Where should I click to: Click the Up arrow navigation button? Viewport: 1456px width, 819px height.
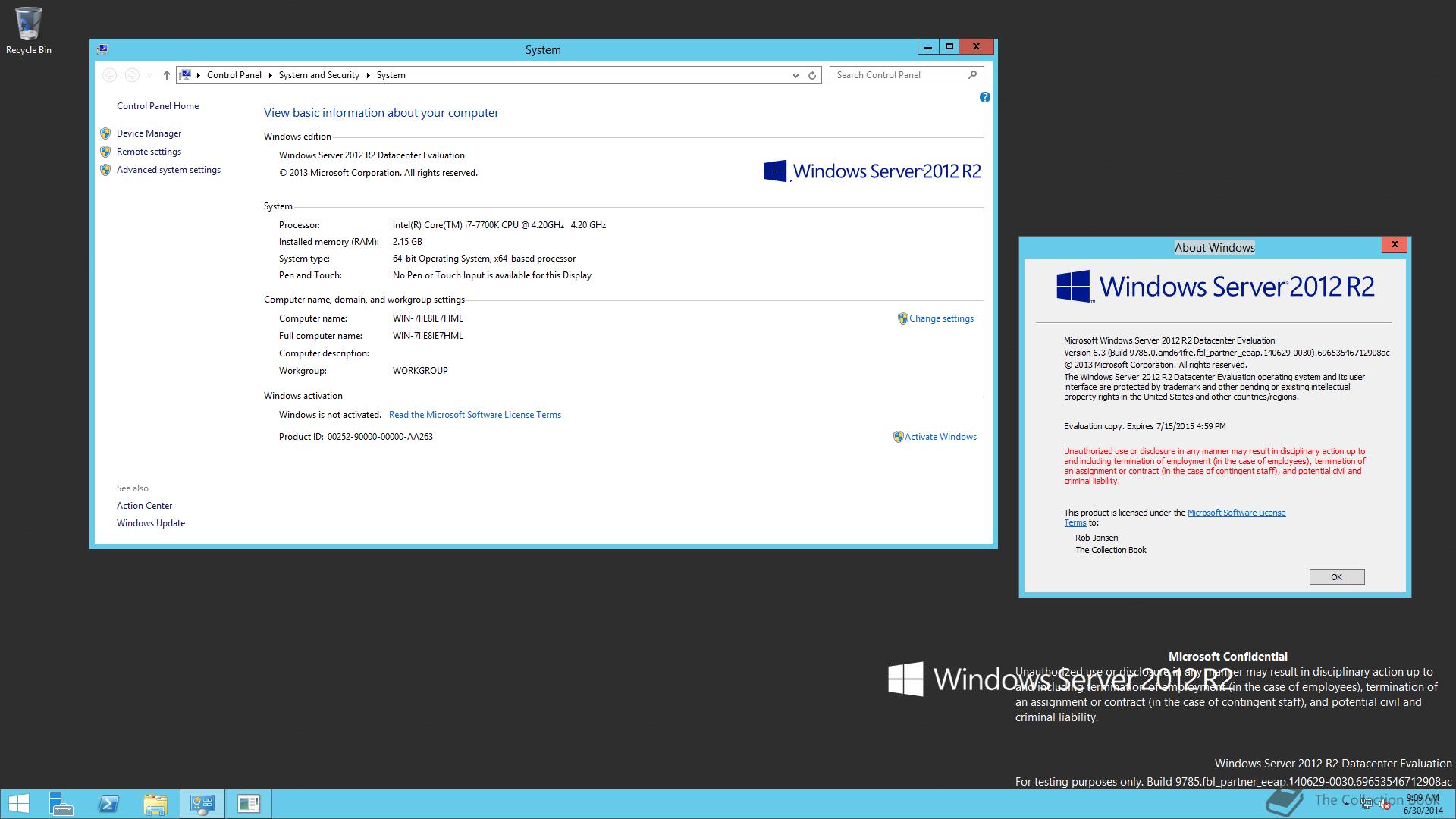tap(167, 75)
